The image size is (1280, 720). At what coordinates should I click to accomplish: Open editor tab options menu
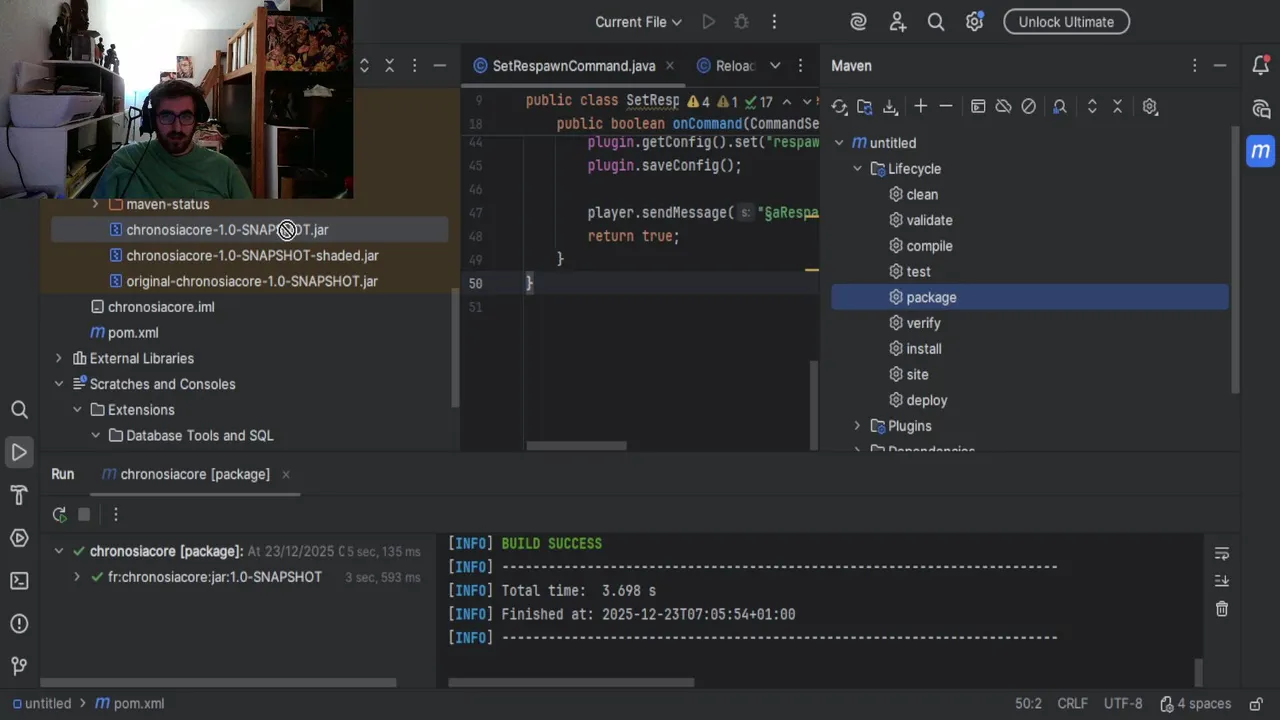tap(800, 66)
